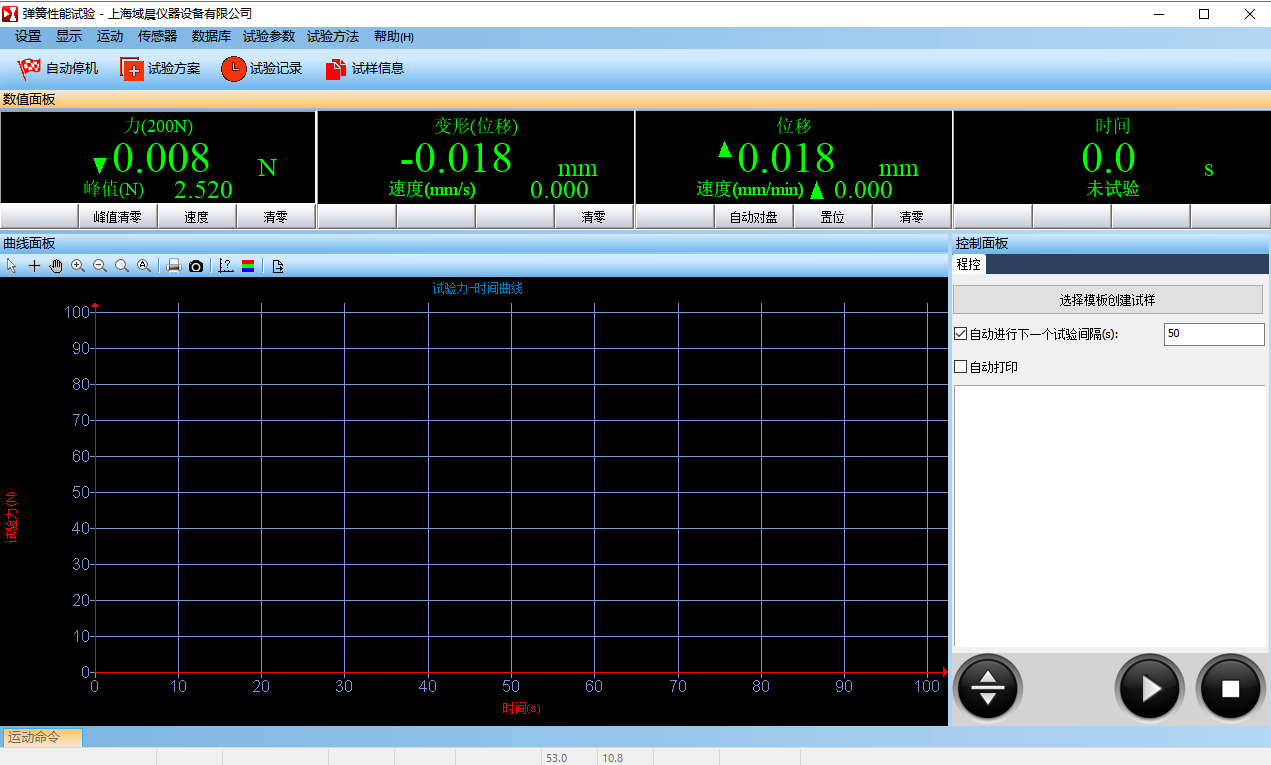Open 试验方案 from the toolbar
Screen dimensions: 1271x765
point(161,69)
